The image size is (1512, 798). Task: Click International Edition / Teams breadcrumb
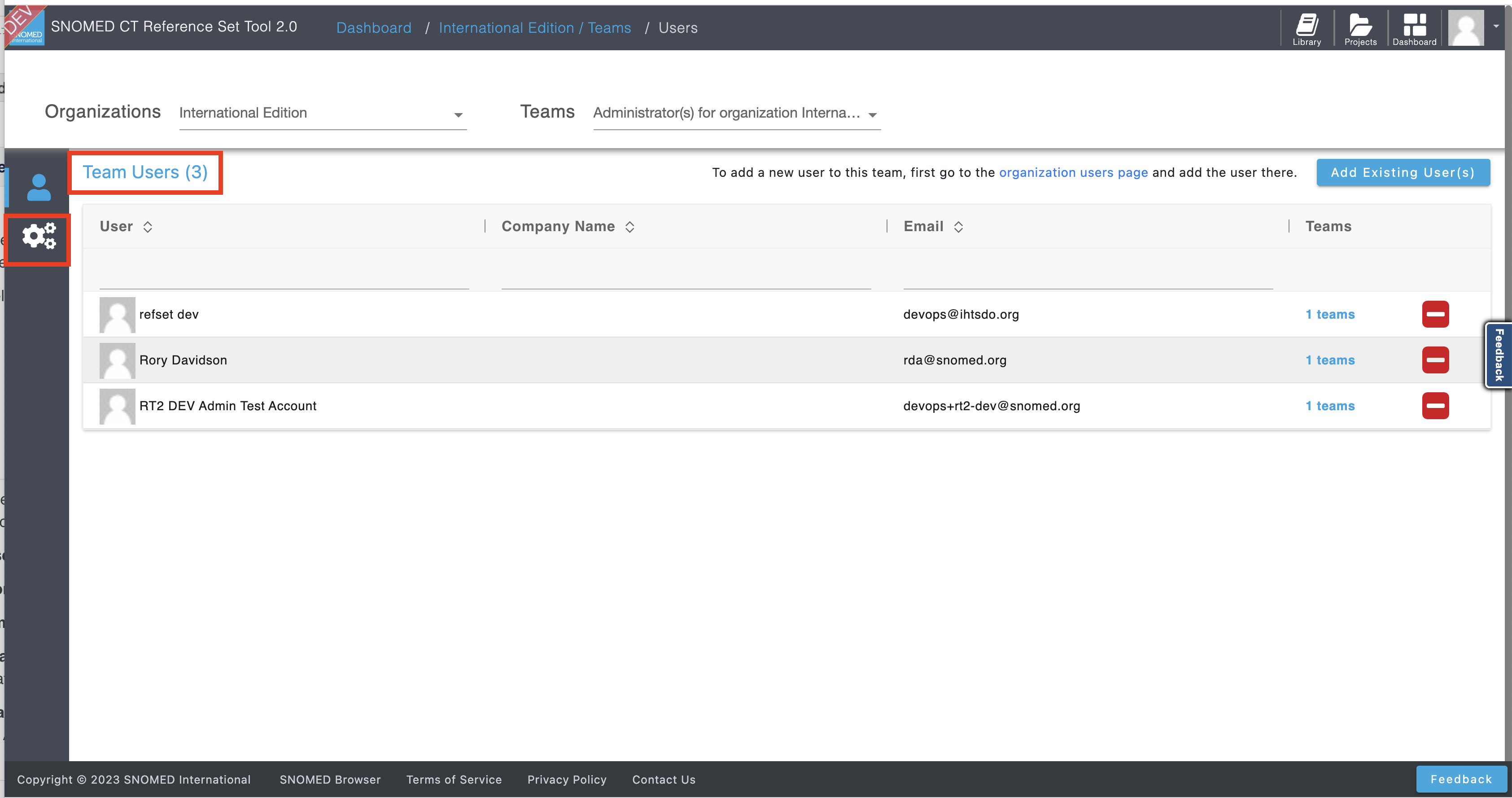tap(535, 27)
